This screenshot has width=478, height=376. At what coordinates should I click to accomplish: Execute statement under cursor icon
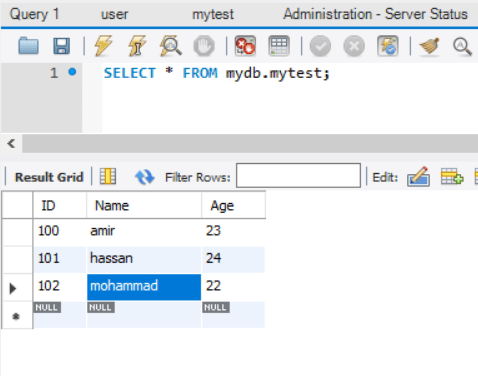click(137, 46)
